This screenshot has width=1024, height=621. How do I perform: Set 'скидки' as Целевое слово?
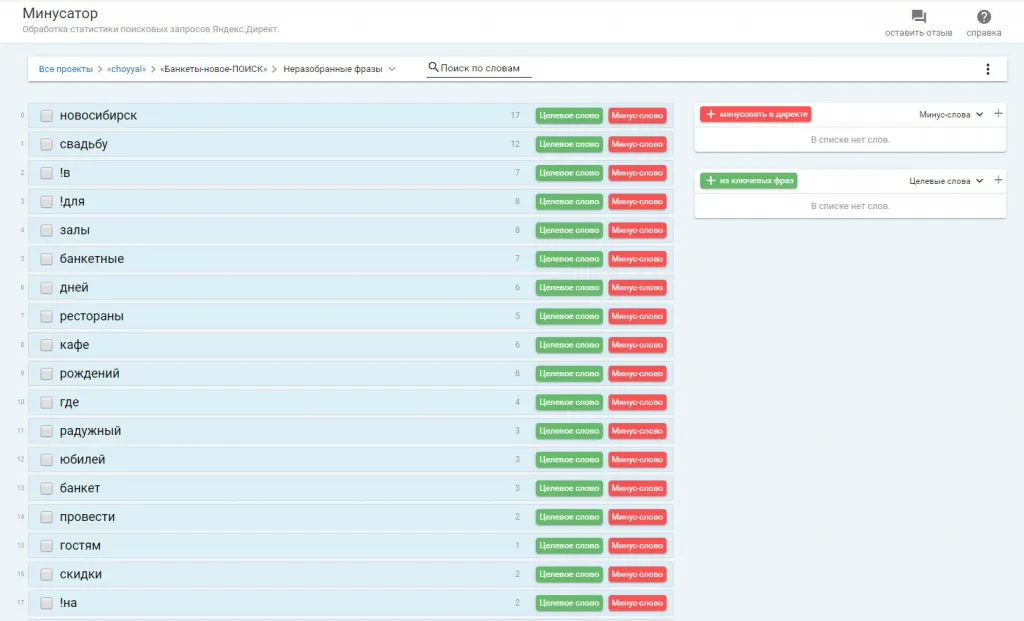click(569, 575)
